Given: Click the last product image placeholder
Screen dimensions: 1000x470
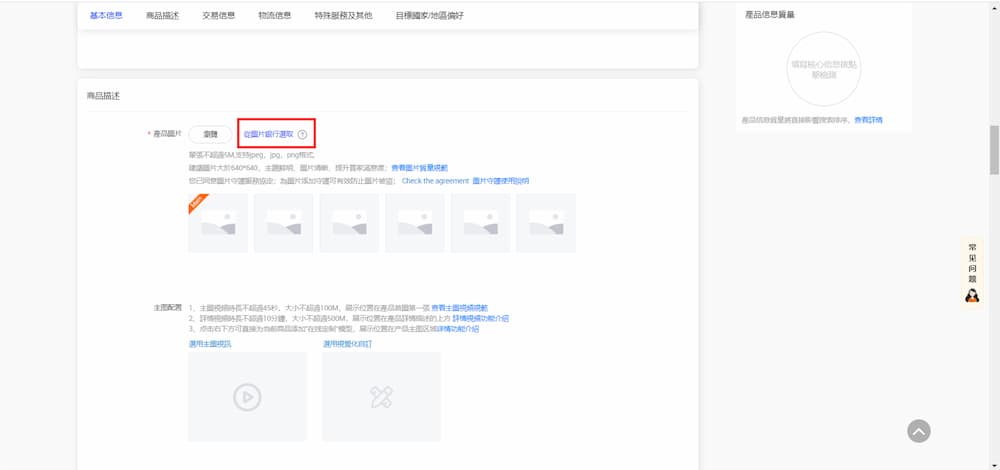Looking at the screenshot, I should point(545,223).
